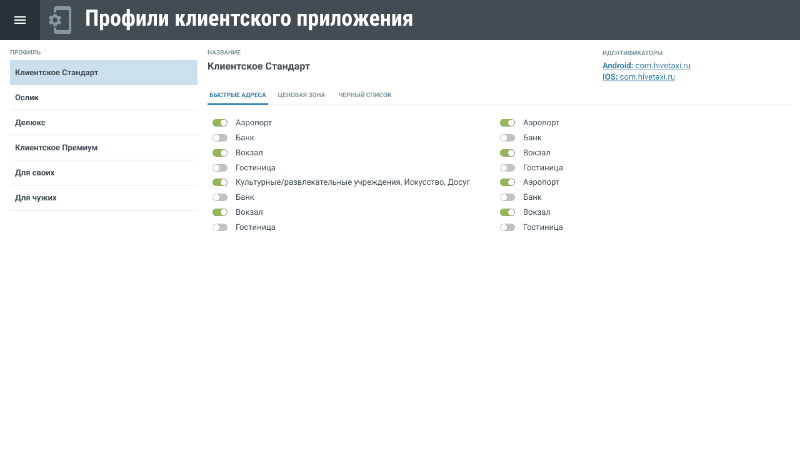
Task: Pick the Для своих profile
Action: click(x=103, y=173)
